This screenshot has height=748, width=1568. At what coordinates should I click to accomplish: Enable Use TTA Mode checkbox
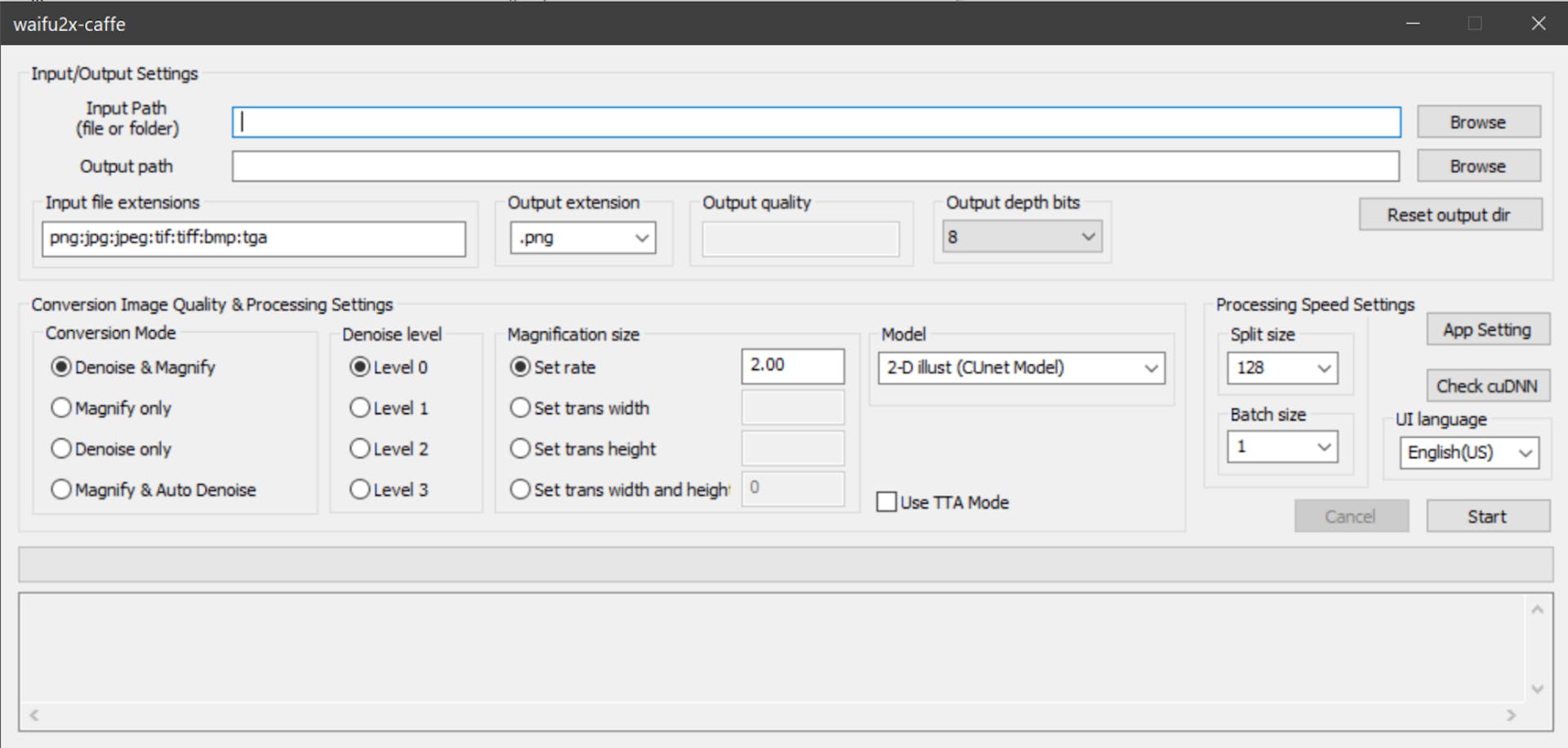point(942,502)
